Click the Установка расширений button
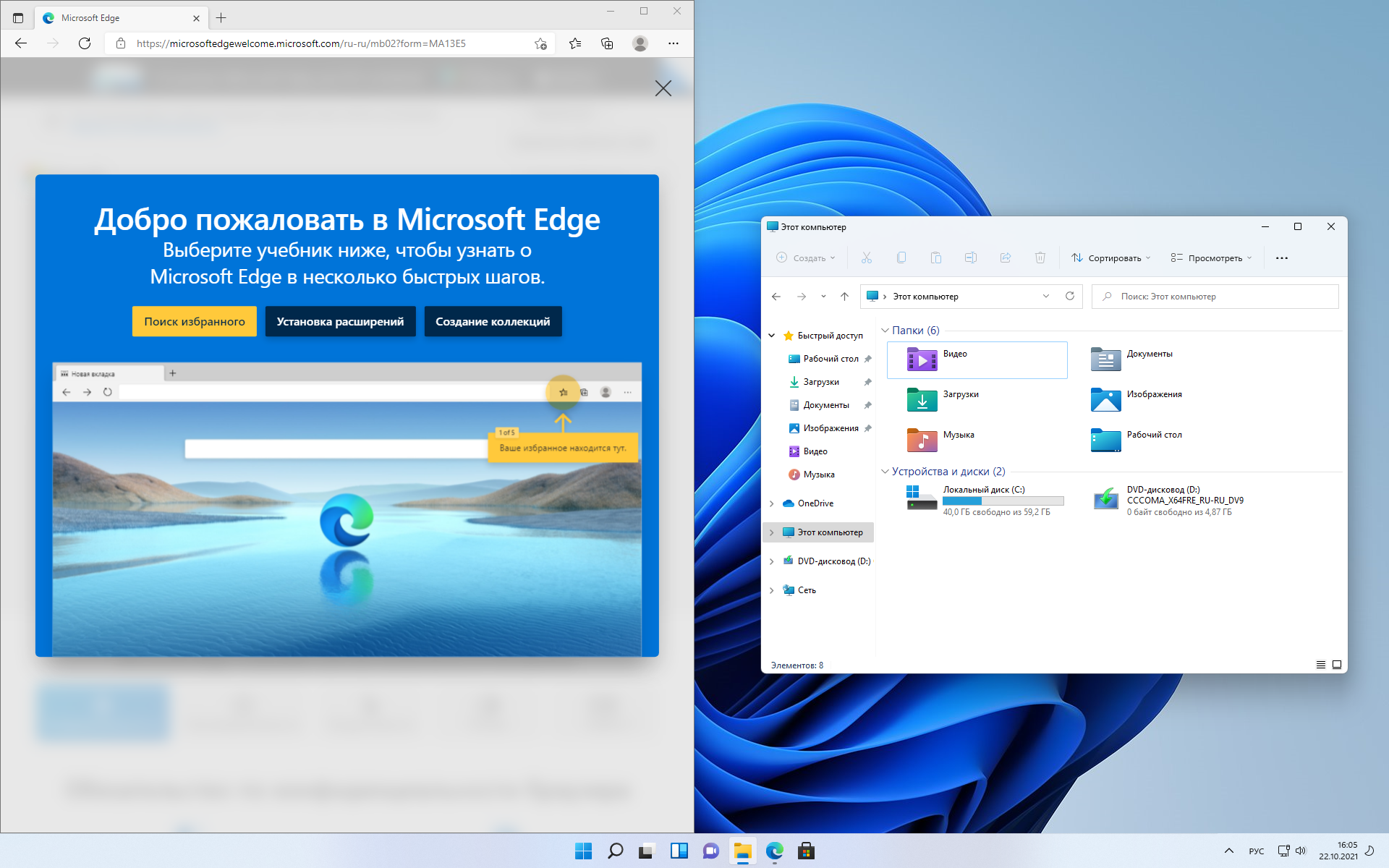The height and width of the screenshot is (868, 1389). point(340,322)
